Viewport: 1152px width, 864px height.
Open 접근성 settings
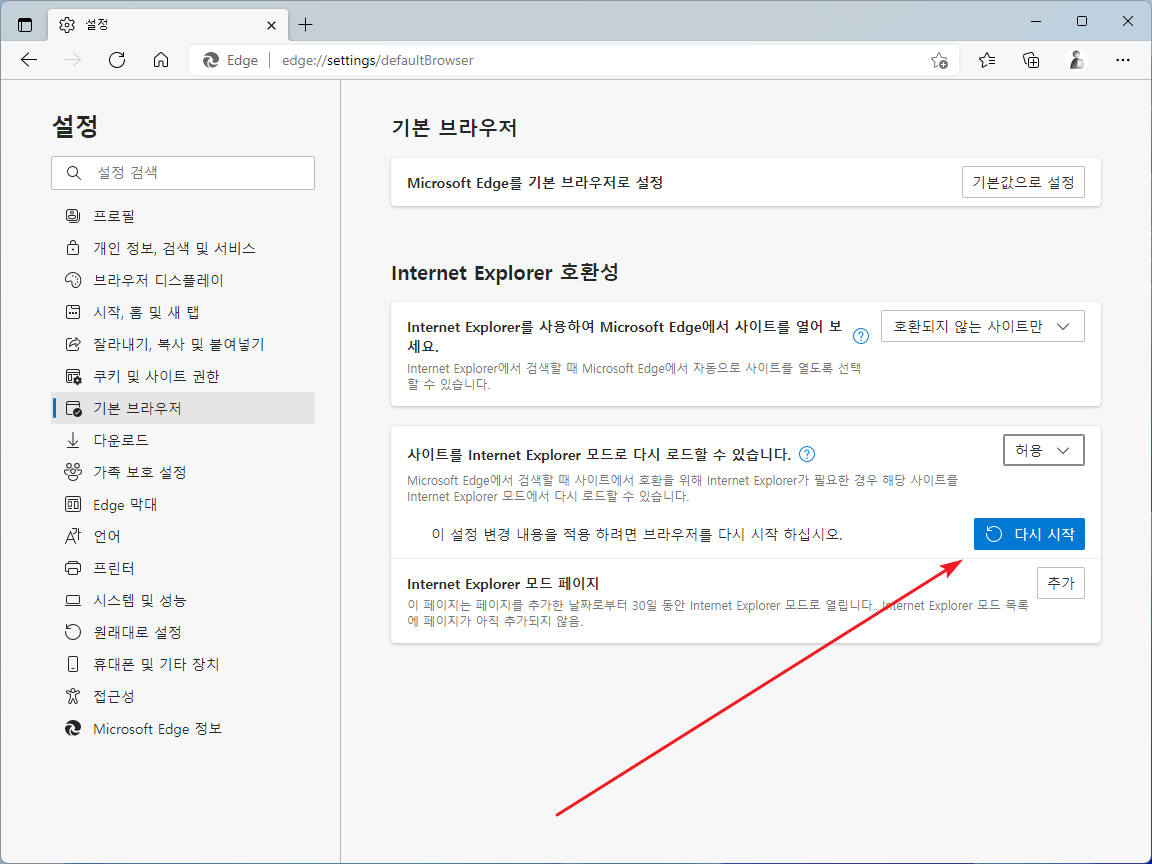coord(183,696)
